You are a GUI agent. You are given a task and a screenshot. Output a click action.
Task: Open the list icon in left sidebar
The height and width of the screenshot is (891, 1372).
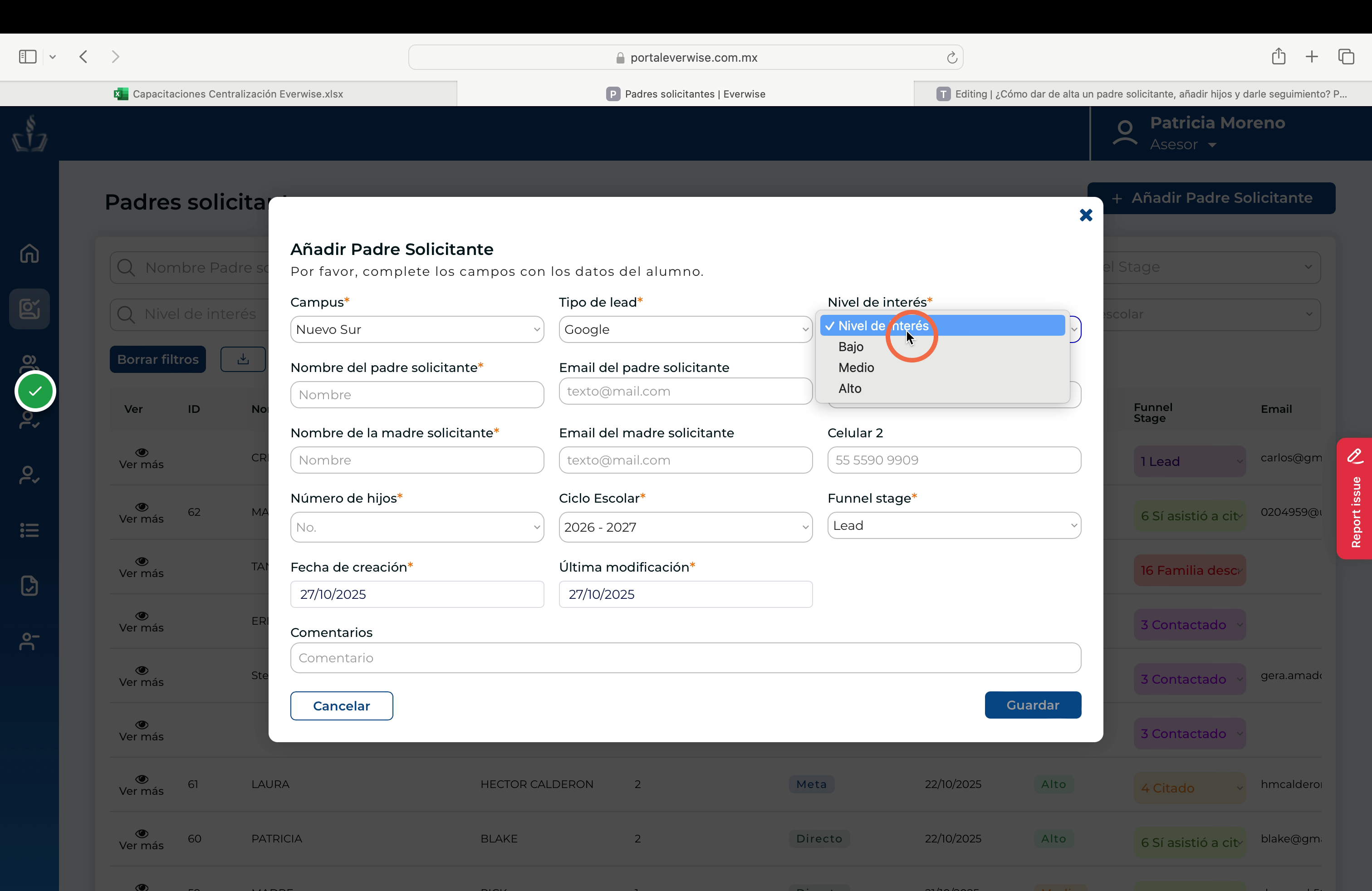29,530
